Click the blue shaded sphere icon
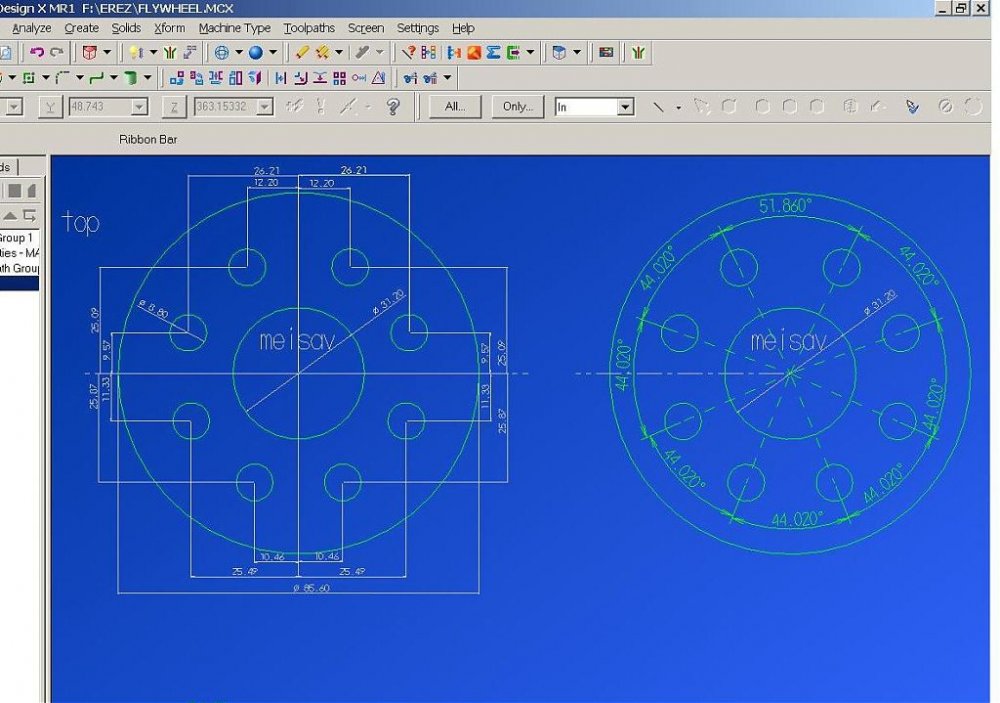 click(256, 52)
